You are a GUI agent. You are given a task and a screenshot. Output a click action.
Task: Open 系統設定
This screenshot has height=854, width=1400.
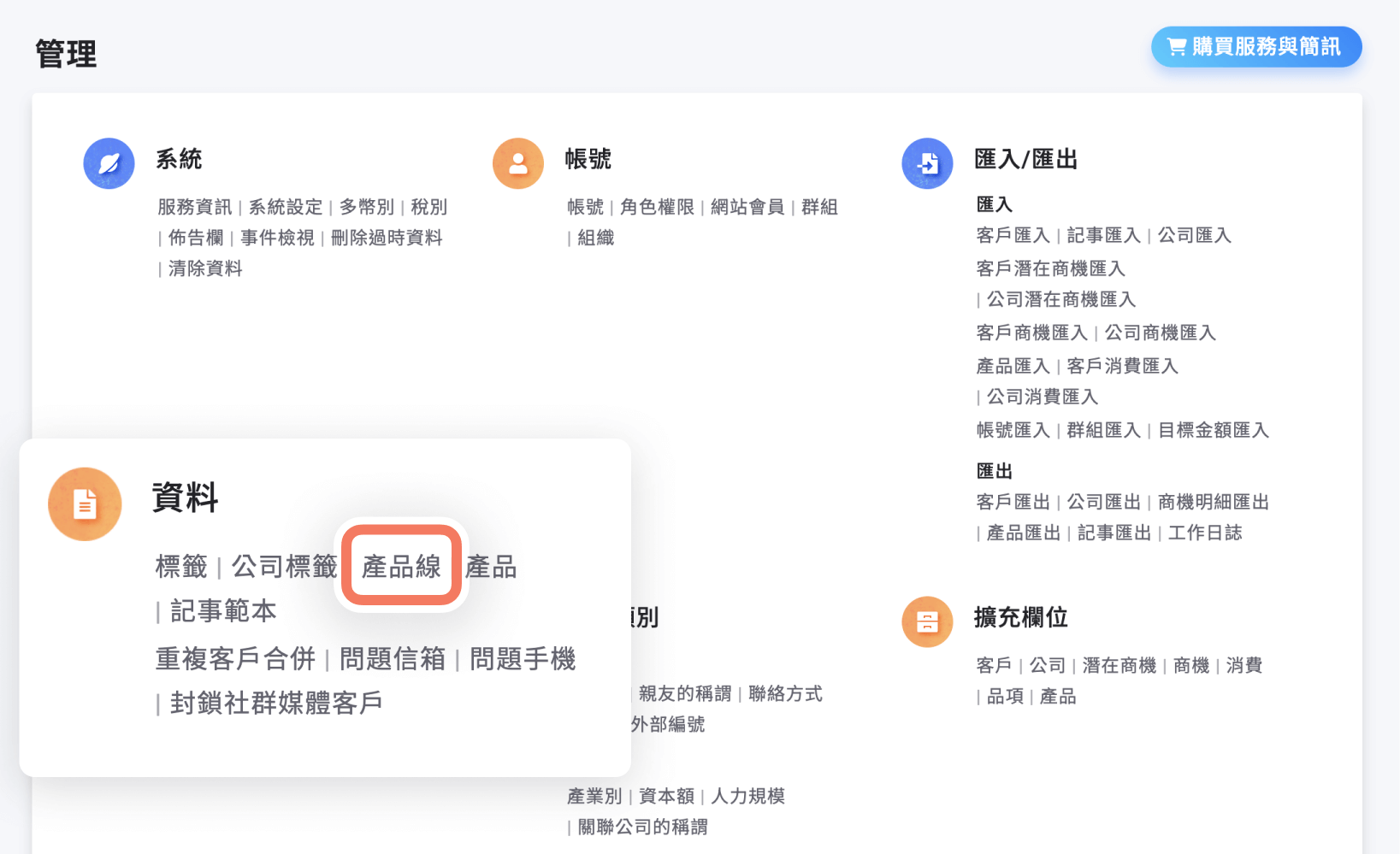pos(285,207)
